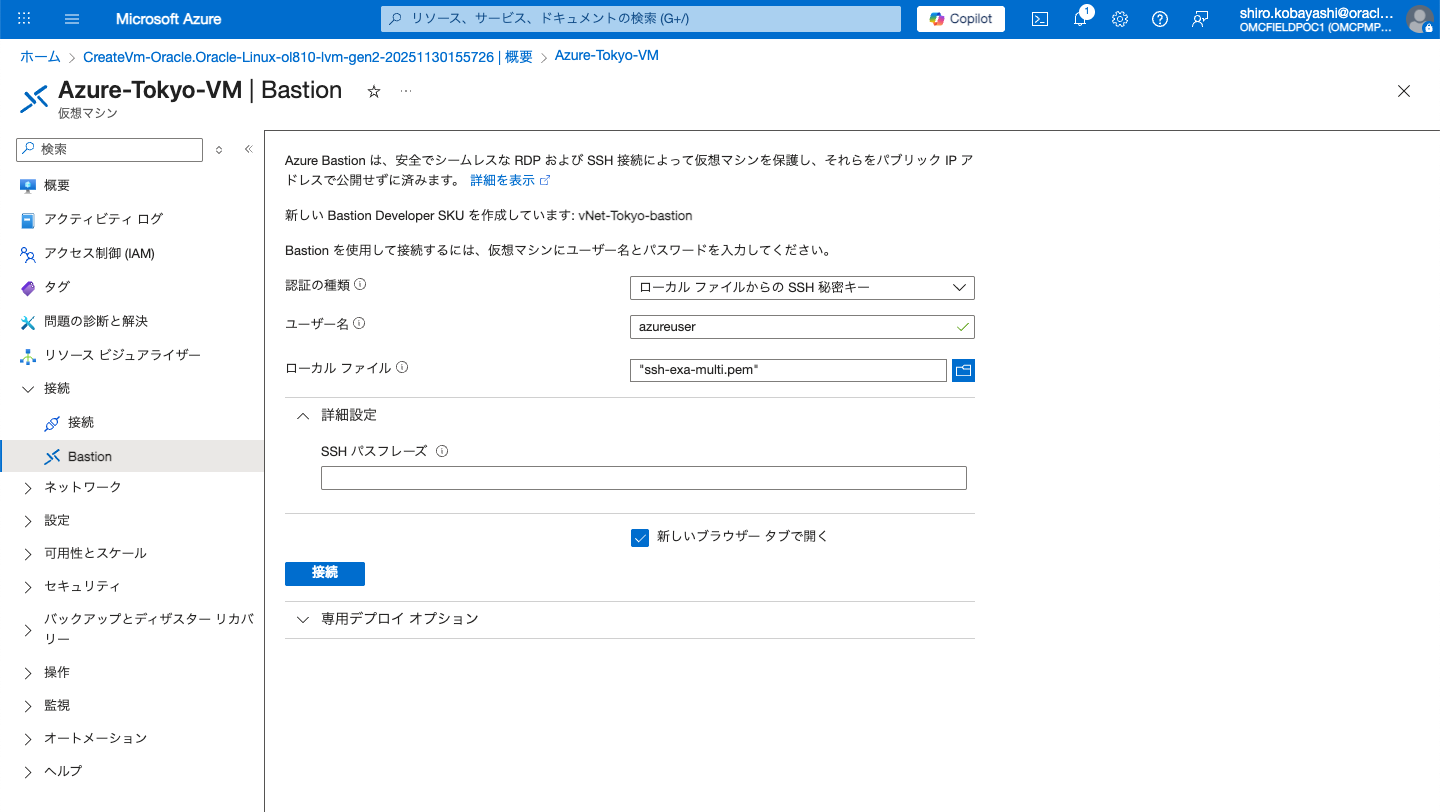Screen dimensions: 1440x812
Task: Open the 認証の種類 dropdown
Action: click(802, 288)
